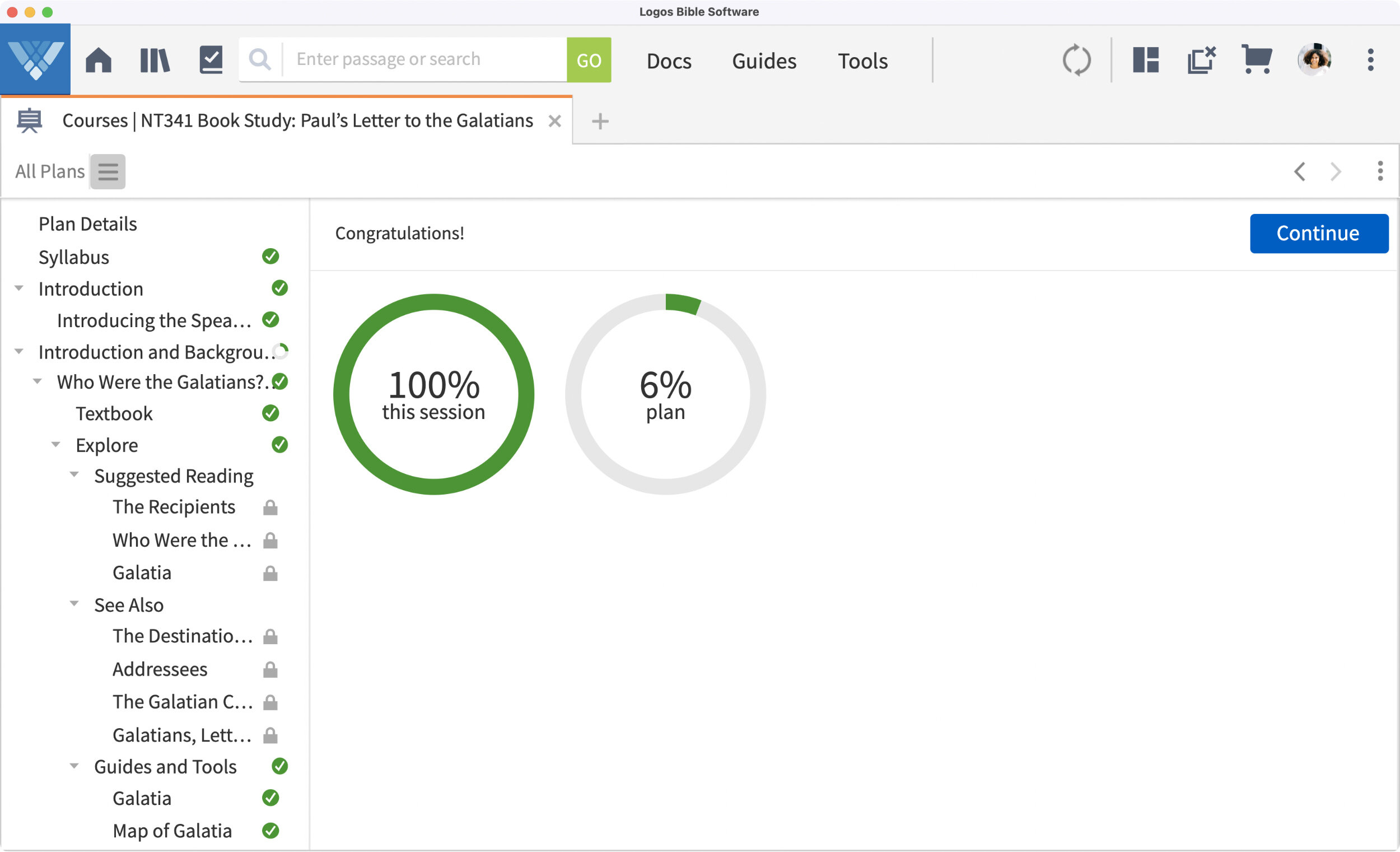Collapse Who Were the Galatians? node
This screenshot has height=852, width=1400.
click(38, 381)
